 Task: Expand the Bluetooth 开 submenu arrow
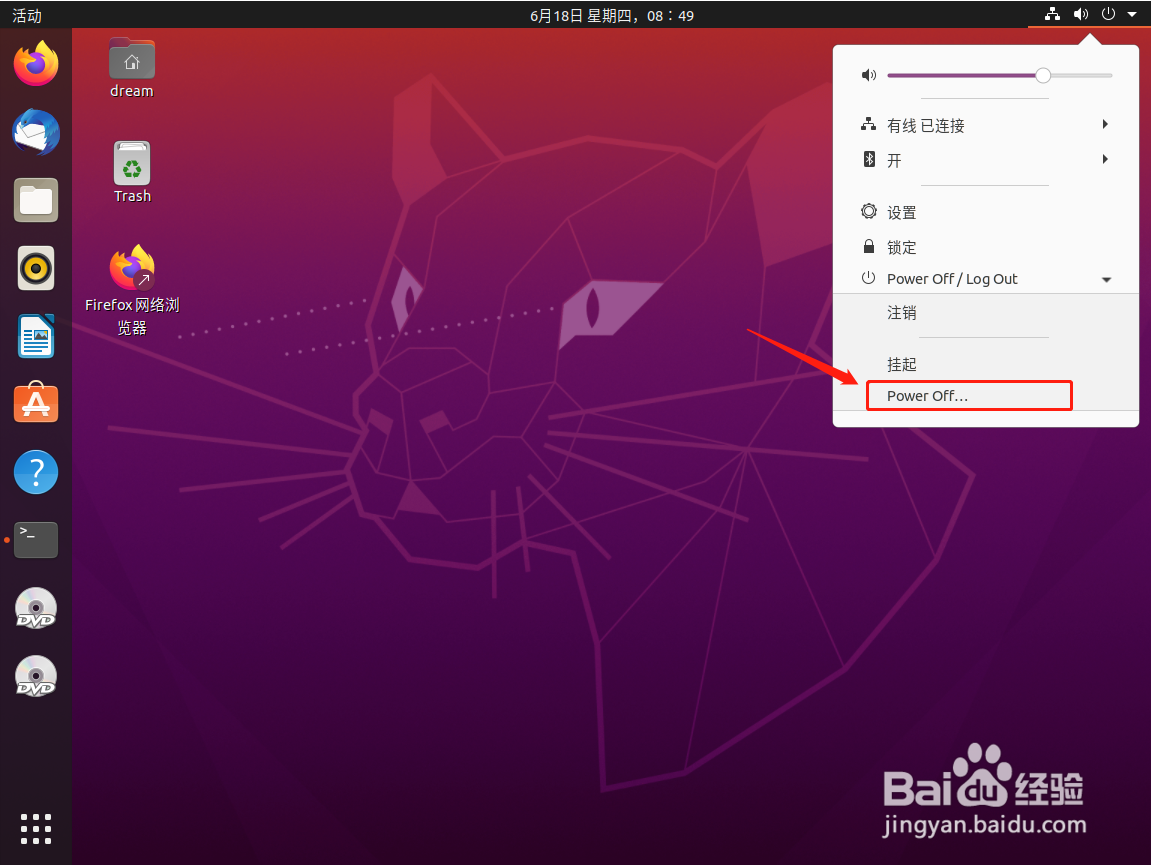pos(1105,159)
